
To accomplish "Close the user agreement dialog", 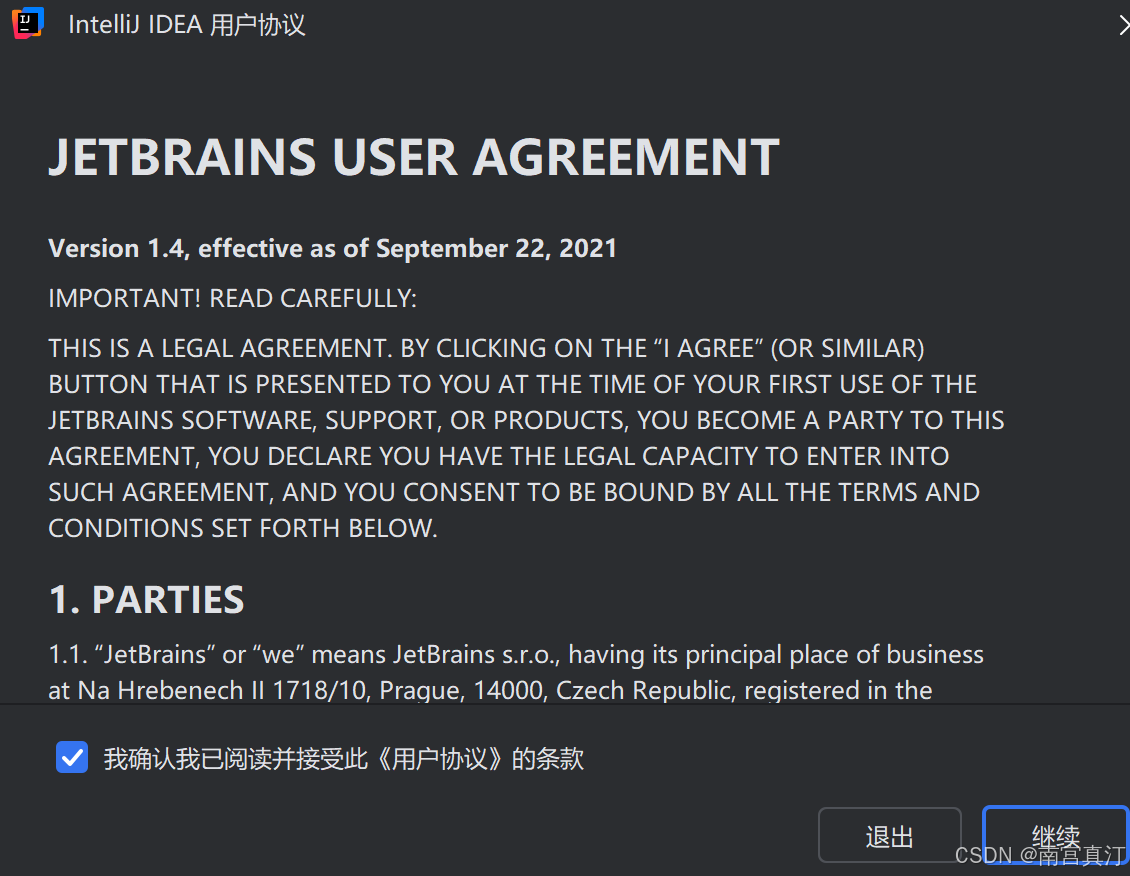I will [1123, 26].
